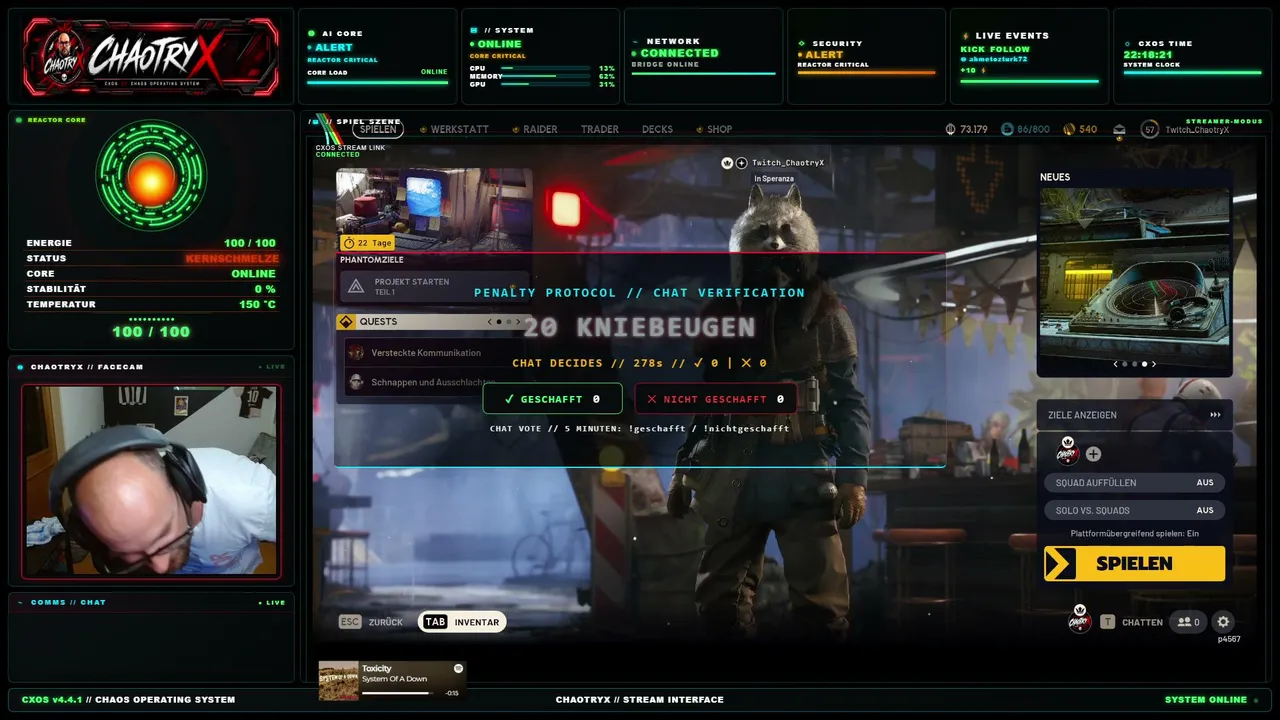The image size is (1280, 720).
Task: Switch to the Raider tab
Action: (540, 129)
